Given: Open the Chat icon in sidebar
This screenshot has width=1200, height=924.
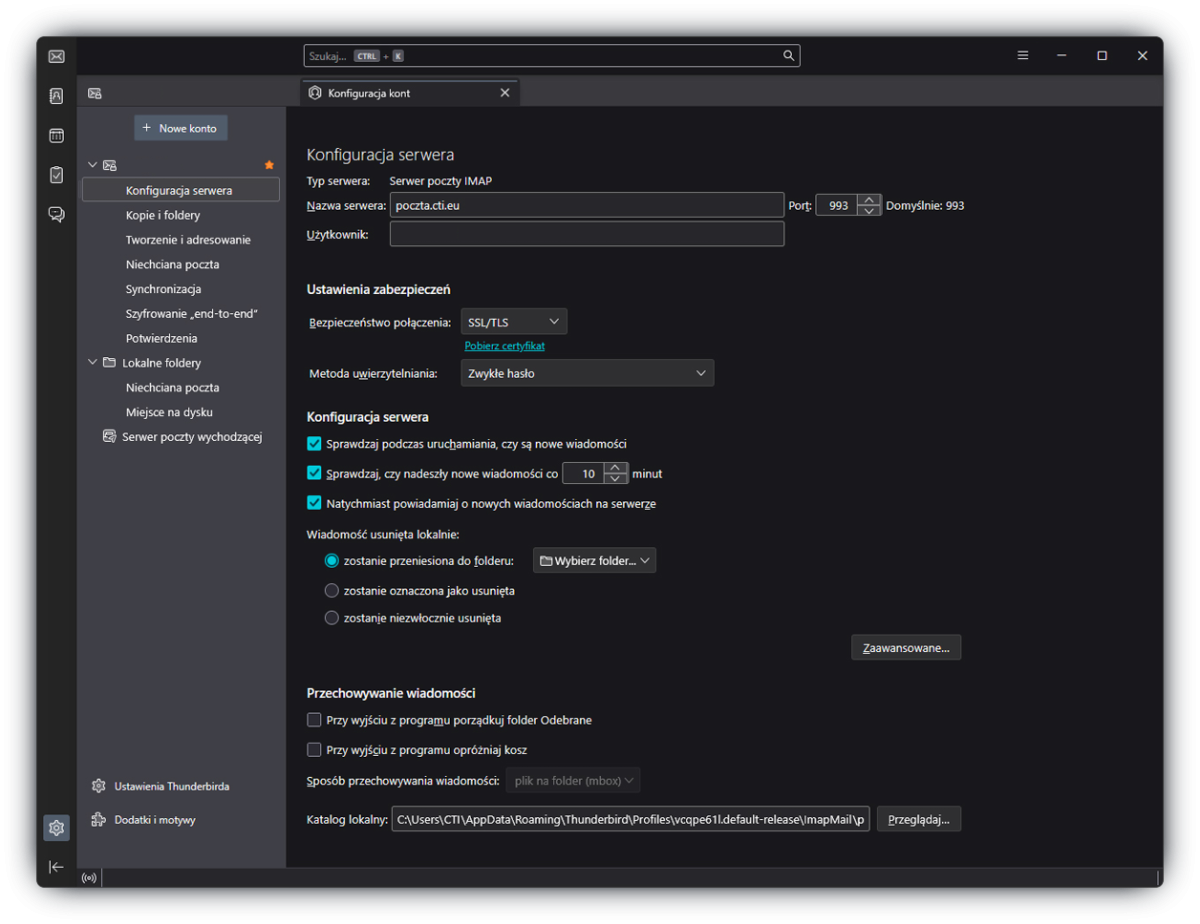Looking at the screenshot, I should [x=57, y=214].
